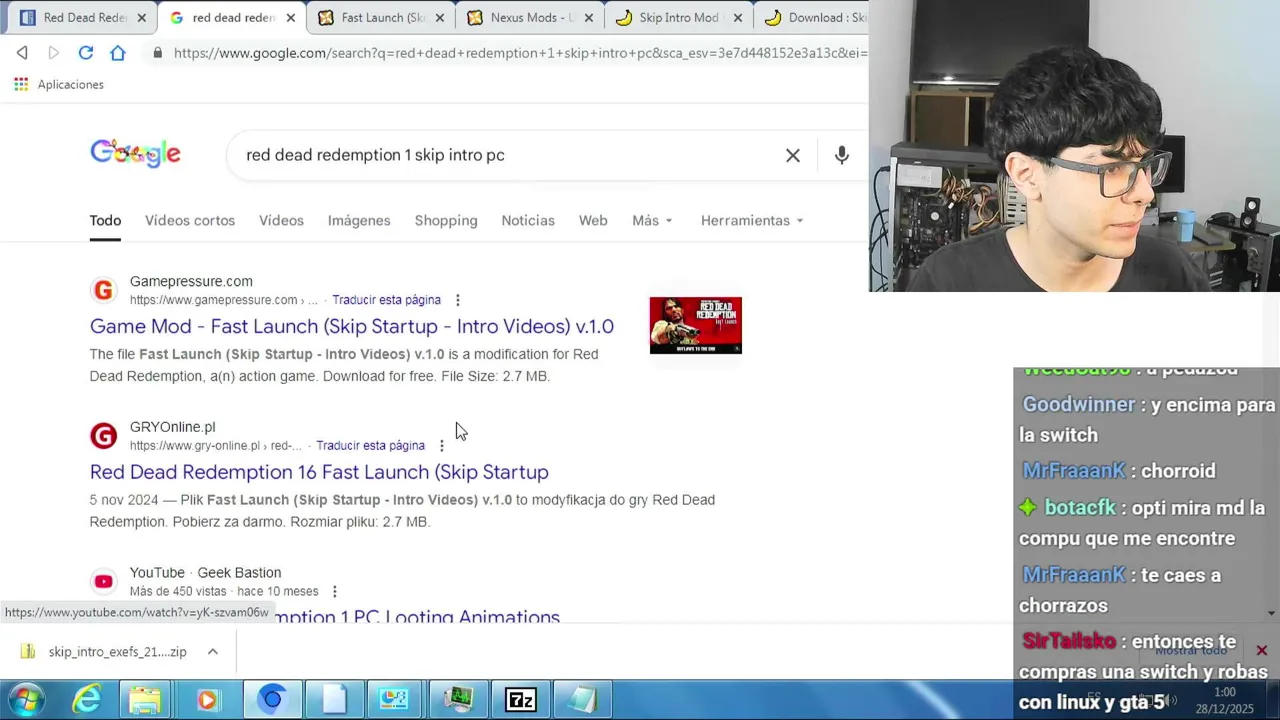Click the GRYOnline.pl site name
The height and width of the screenshot is (720, 1280).
172,428
